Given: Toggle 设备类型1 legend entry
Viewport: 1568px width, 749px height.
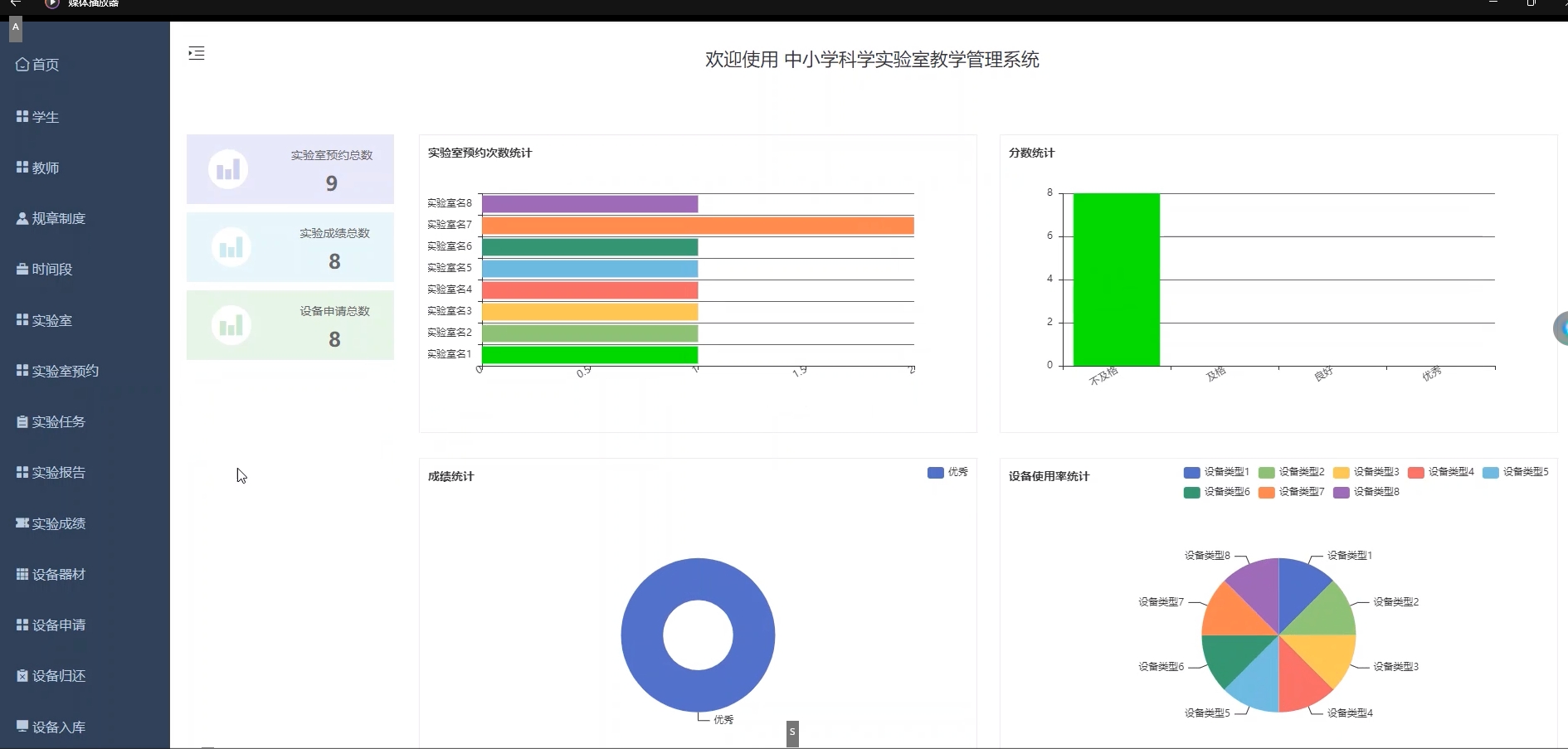Looking at the screenshot, I should point(1216,472).
